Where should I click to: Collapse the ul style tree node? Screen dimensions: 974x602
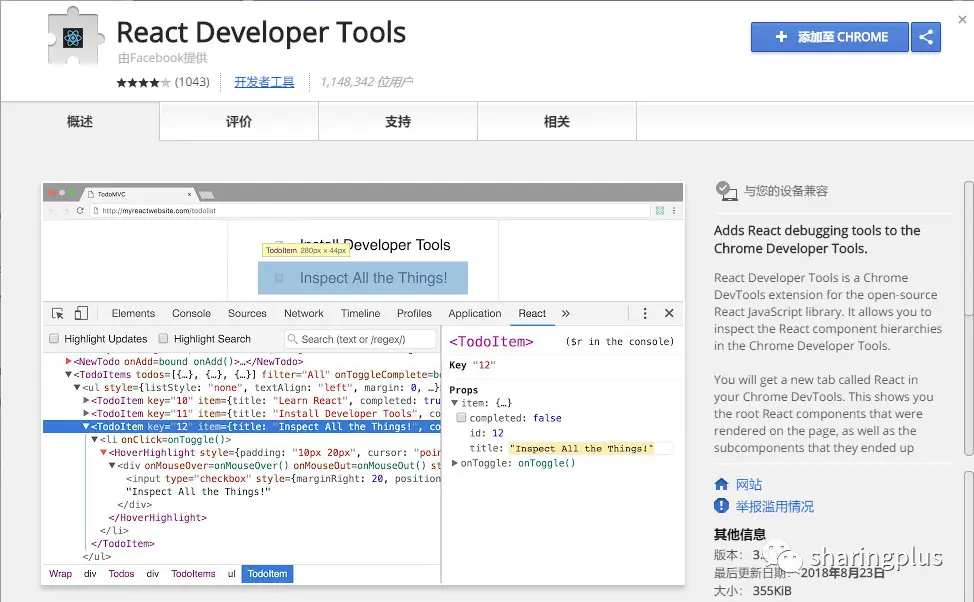click(x=77, y=387)
